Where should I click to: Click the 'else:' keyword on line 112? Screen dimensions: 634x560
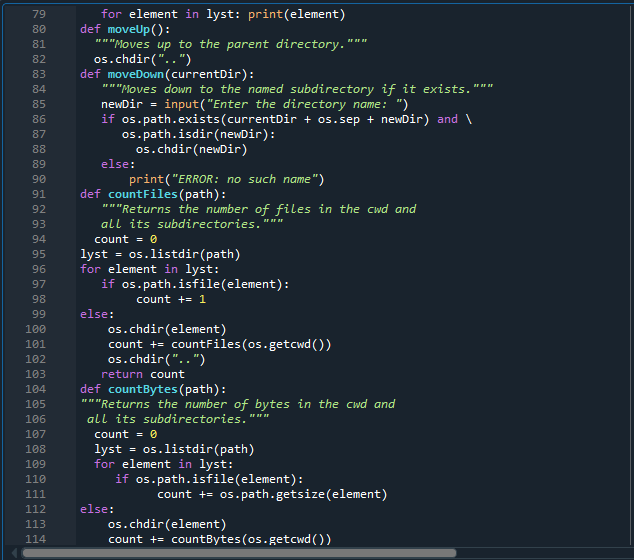(x=97, y=509)
